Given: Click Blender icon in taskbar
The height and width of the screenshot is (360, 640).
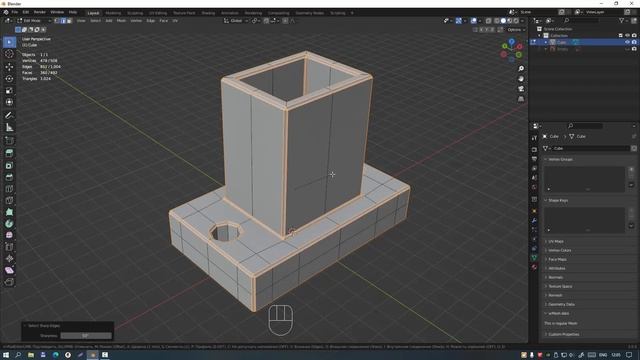Looking at the screenshot, I should [x=93, y=355].
